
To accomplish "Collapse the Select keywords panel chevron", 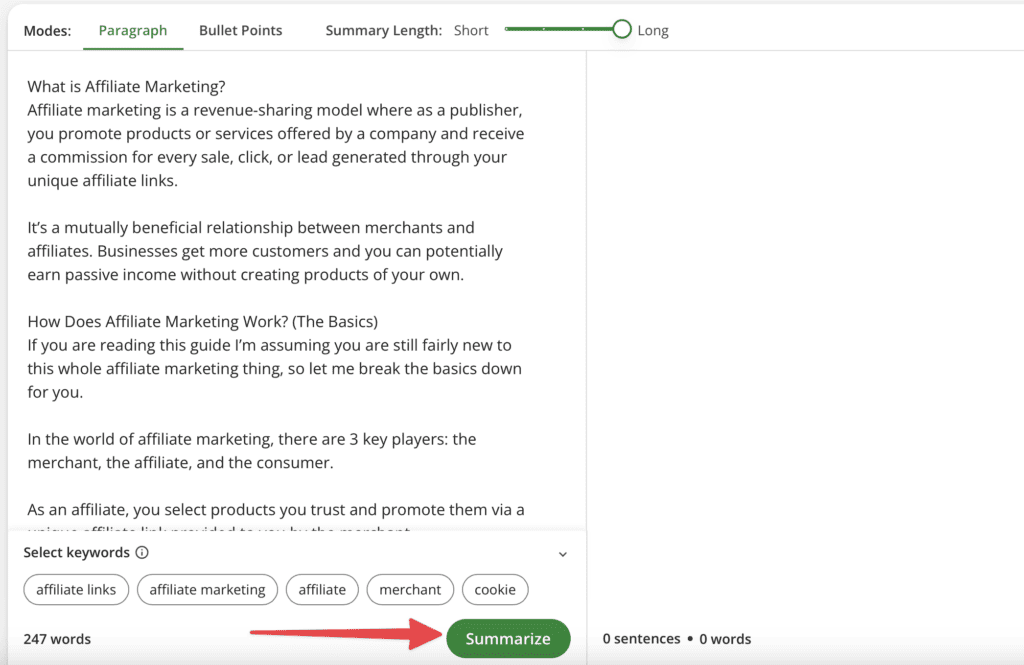I will click(x=562, y=553).
